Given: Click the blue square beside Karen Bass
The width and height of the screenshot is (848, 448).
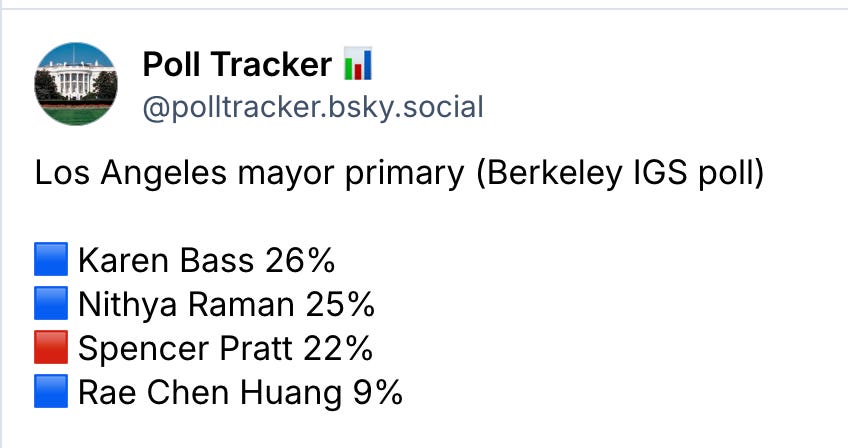Looking at the screenshot, I should [51, 259].
